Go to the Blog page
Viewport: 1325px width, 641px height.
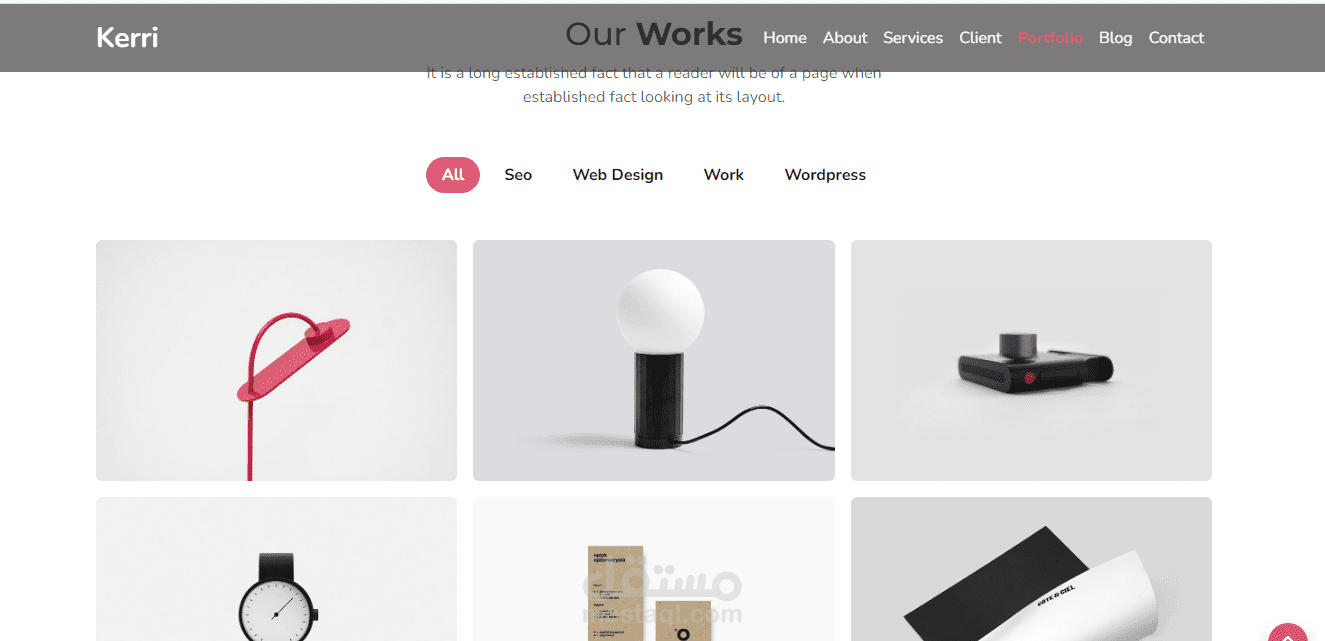(x=1115, y=38)
